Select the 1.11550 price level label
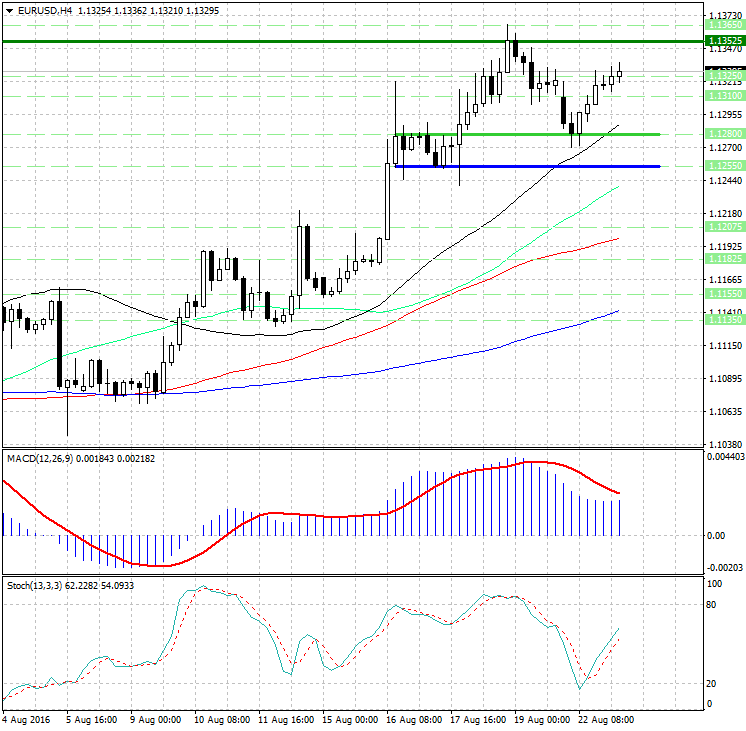 coord(725,294)
